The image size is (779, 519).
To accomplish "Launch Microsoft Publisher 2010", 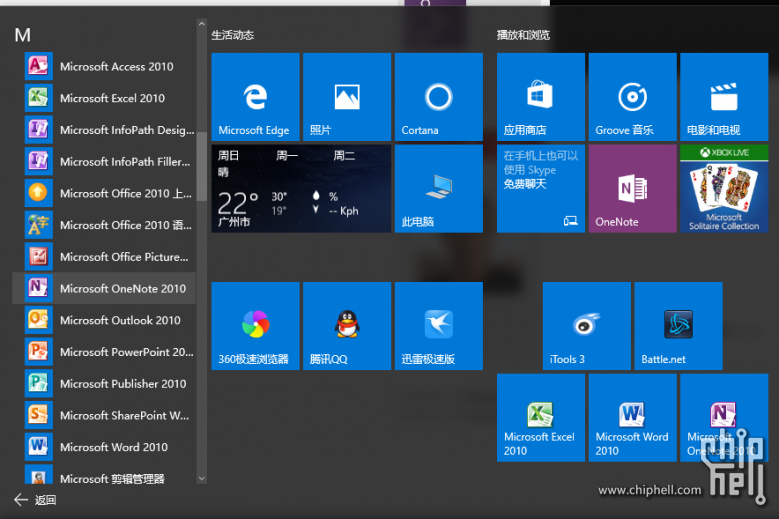I will click(104, 383).
